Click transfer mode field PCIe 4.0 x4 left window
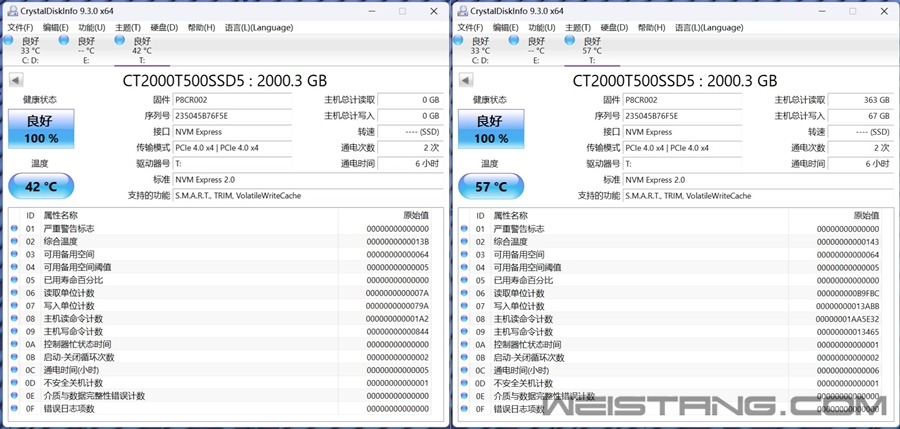900x429 pixels. [x=232, y=148]
